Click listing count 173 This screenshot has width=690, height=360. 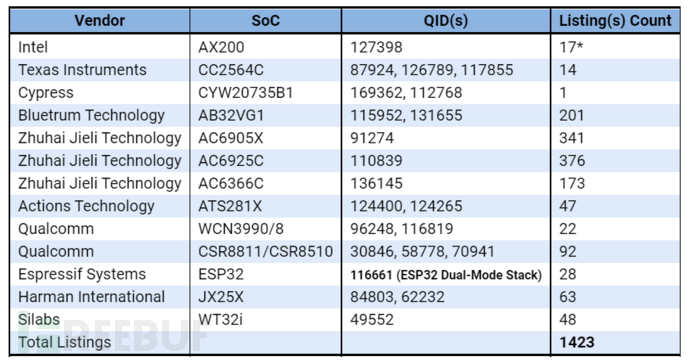coord(615,184)
